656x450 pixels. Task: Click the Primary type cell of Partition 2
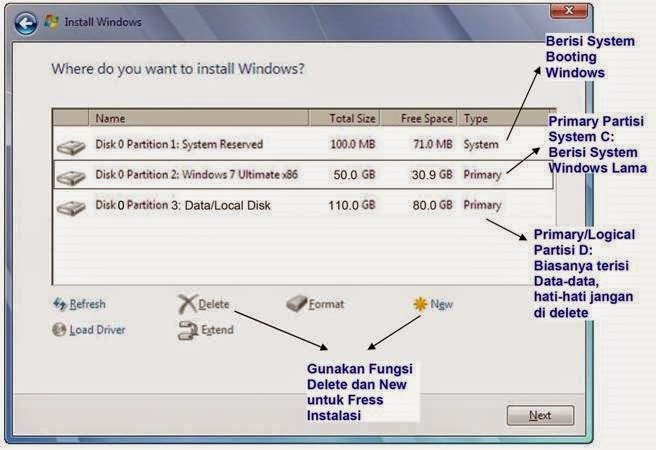coord(482,175)
